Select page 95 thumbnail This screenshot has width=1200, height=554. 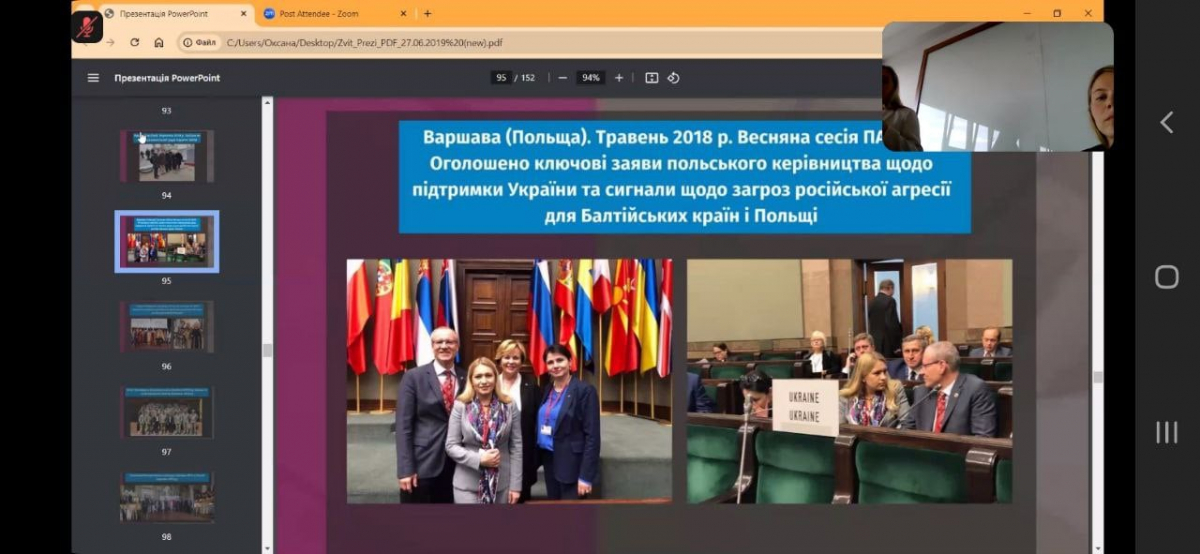tap(166, 241)
